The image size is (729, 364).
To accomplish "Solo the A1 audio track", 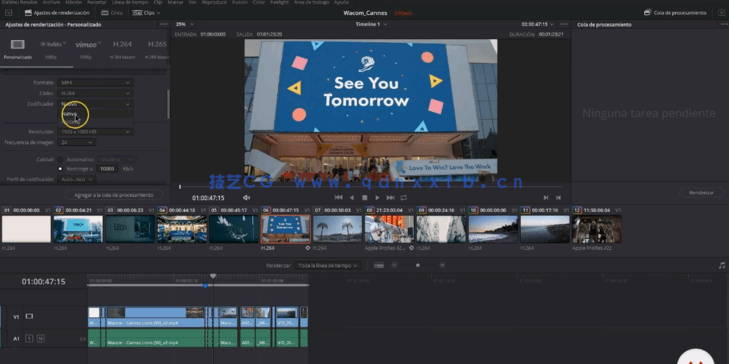I will pyautogui.click(x=28, y=338).
